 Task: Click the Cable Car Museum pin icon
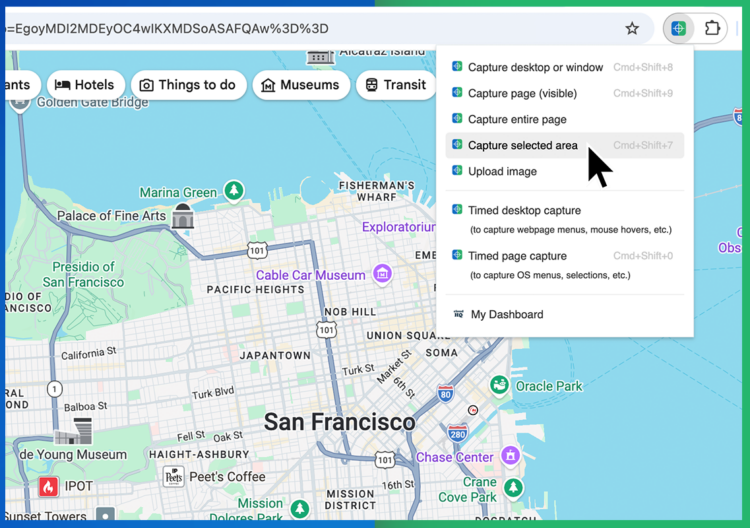(381, 274)
